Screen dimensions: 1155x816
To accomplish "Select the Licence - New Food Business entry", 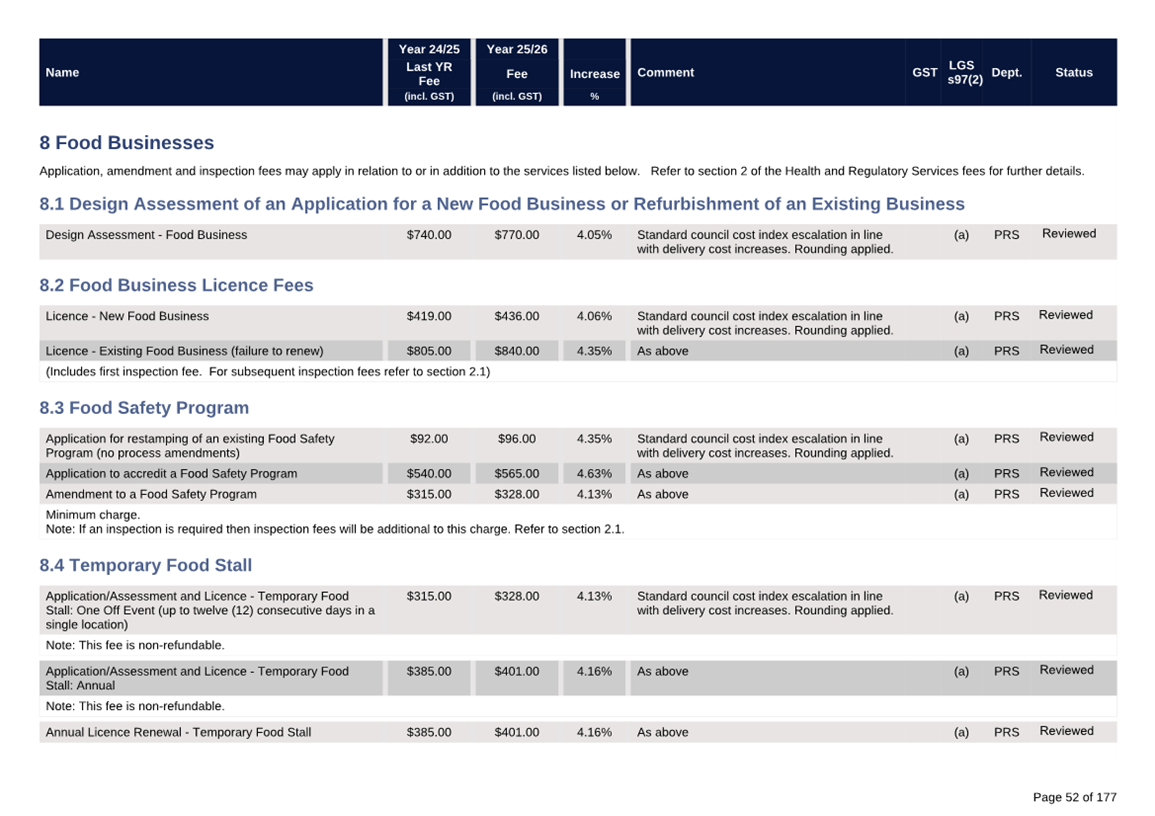I will click(127, 316).
